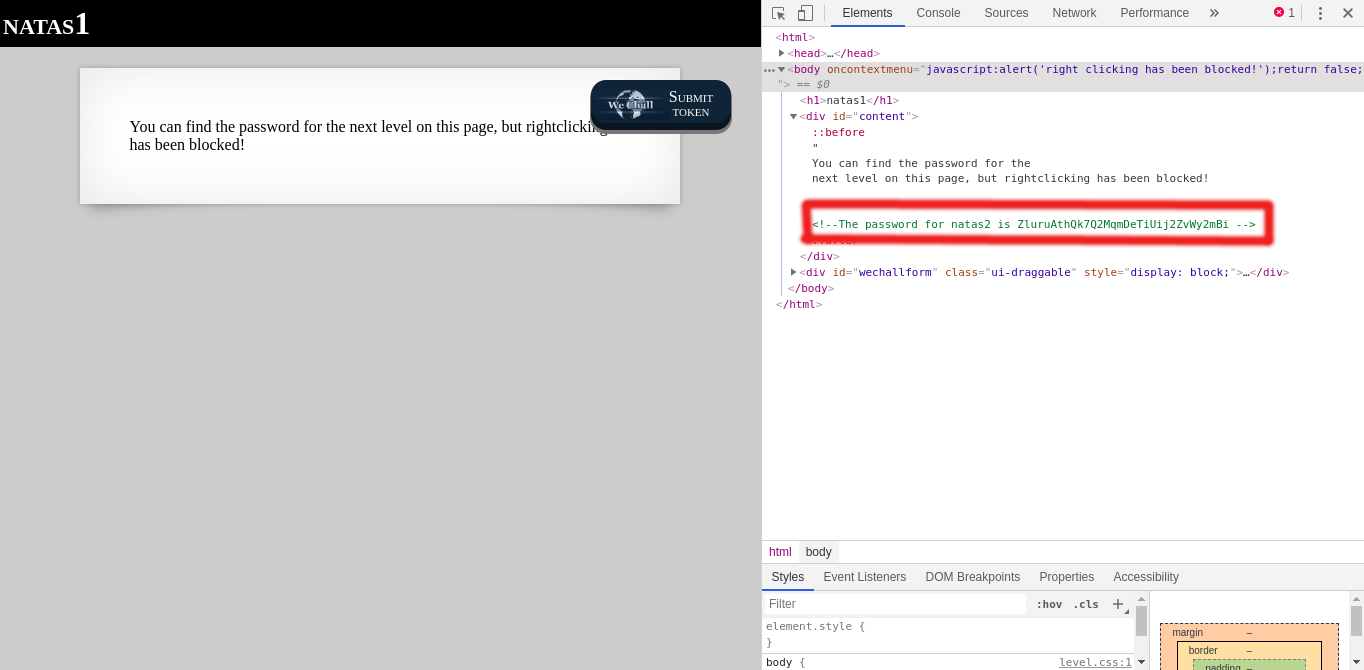Add a new style rule with plus icon
This screenshot has width=1364, height=670.
click(1119, 604)
